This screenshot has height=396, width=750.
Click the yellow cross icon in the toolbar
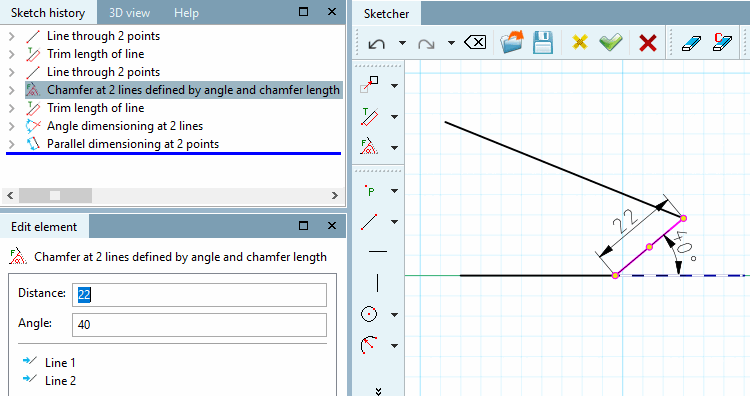580,43
